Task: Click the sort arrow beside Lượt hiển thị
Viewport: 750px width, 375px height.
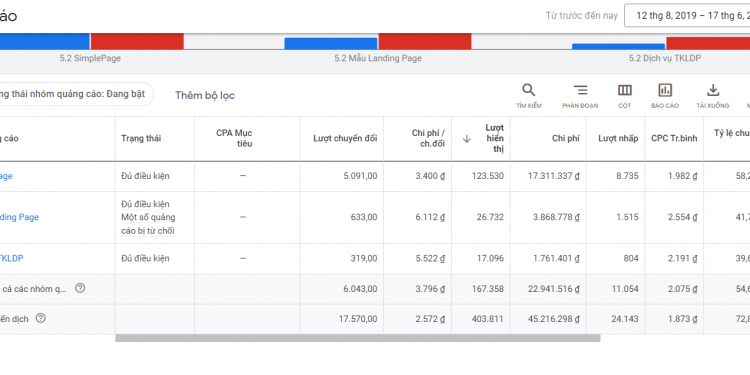Action: pos(467,139)
